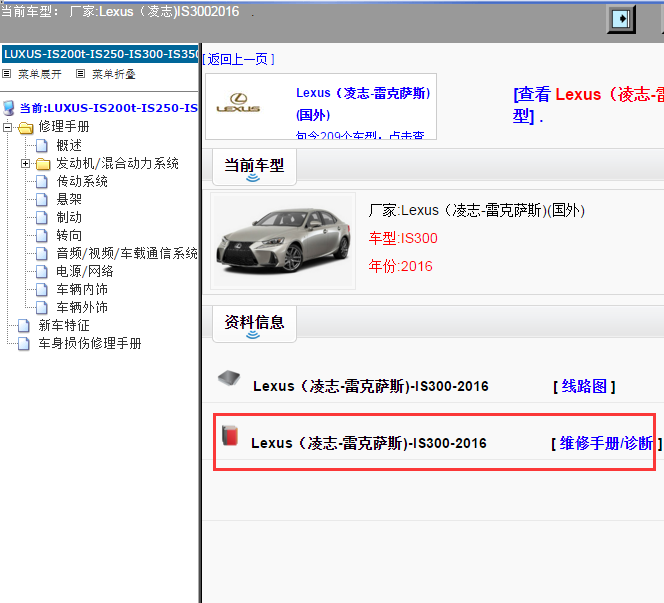Click the page icon next to 车辆内饰
The width and height of the screenshot is (664, 603).
(x=42, y=290)
